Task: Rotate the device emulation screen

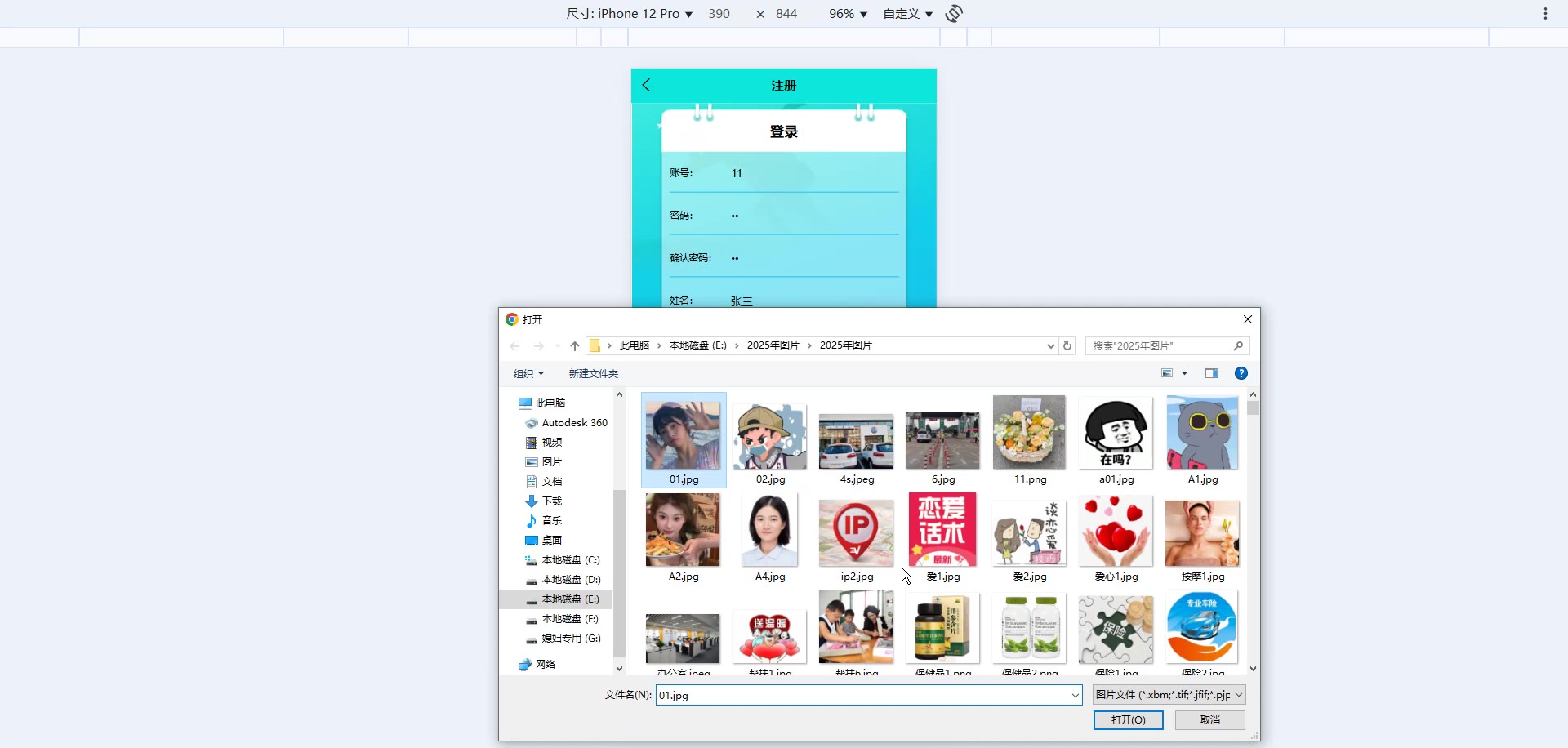Action: pos(954,13)
